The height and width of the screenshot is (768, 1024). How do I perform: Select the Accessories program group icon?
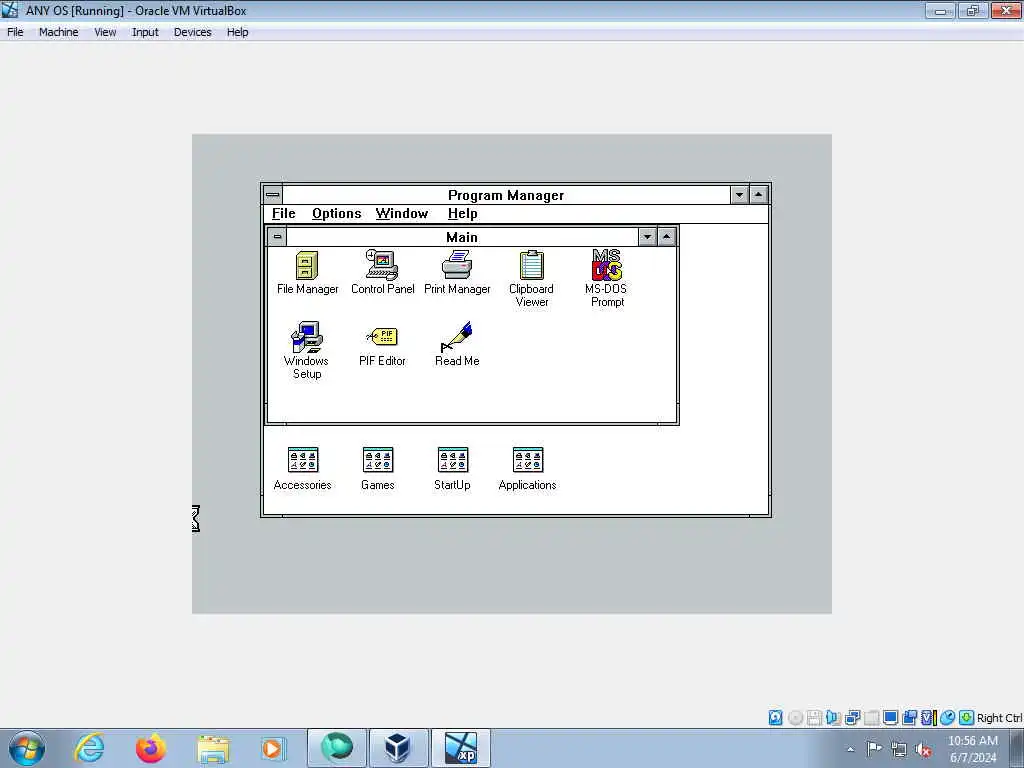tap(302, 469)
